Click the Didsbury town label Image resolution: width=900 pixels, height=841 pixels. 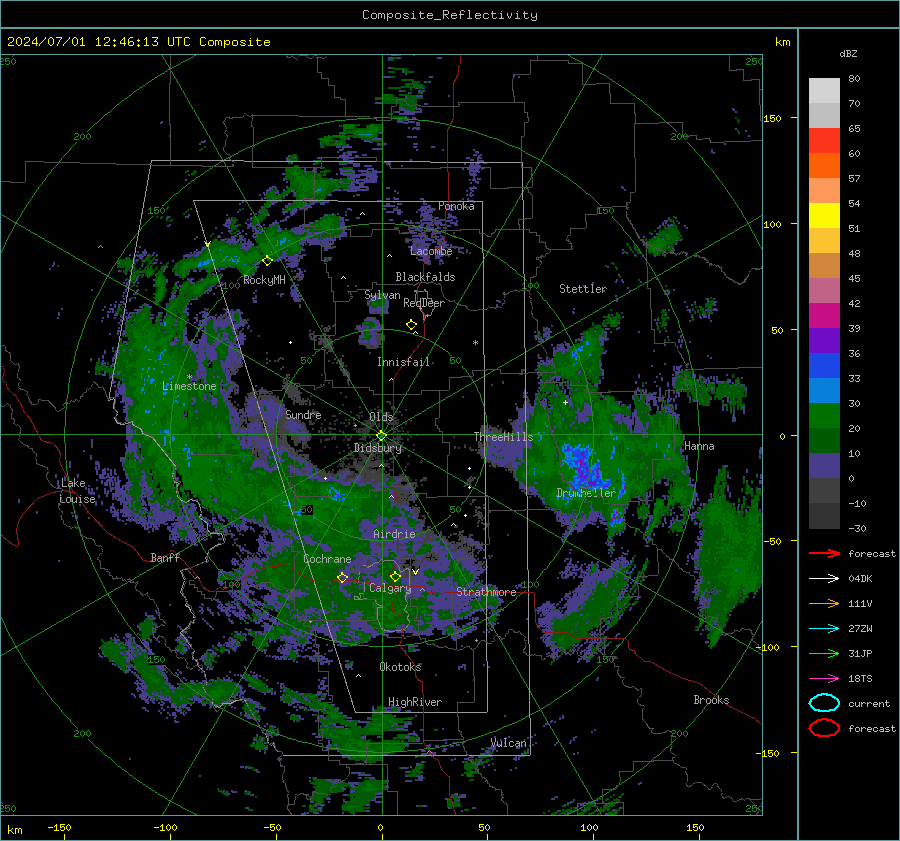coord(378,448)
